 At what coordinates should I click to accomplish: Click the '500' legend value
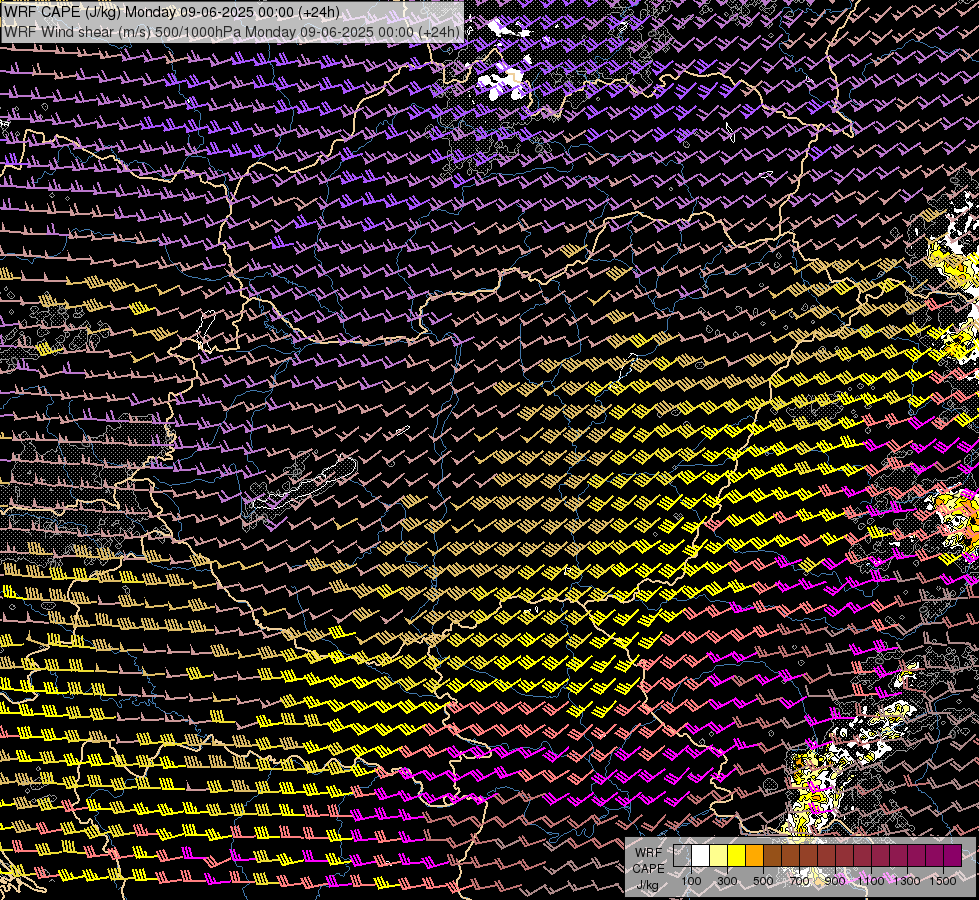[x=763, y=881]
